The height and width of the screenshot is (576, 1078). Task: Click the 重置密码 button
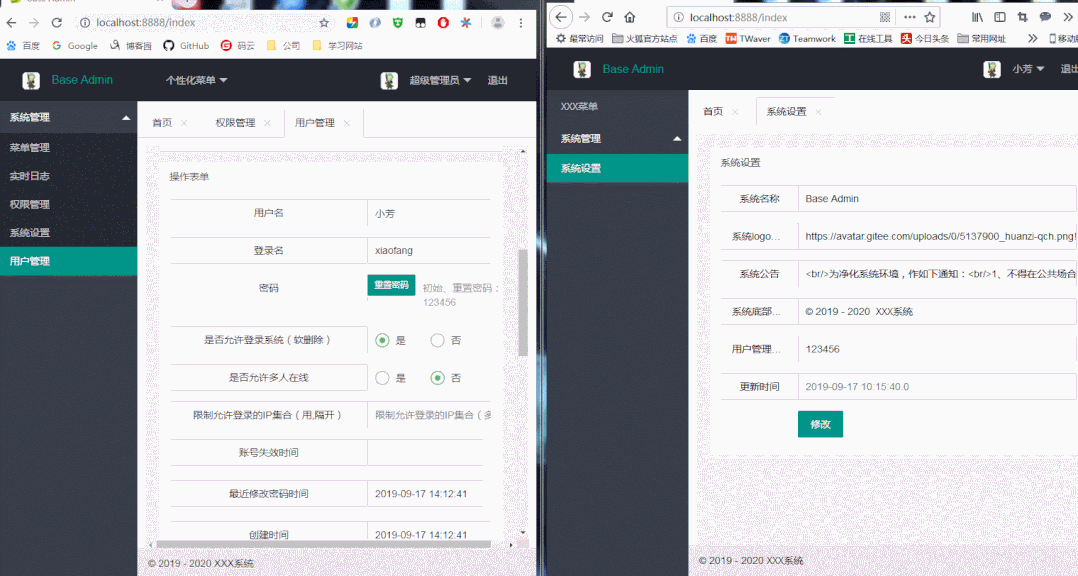pos(391,285)
